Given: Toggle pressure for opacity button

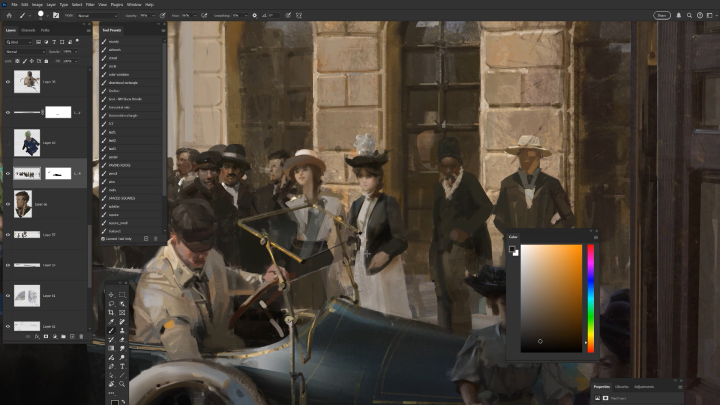Looking at the screenshot, I should (163, 15).
